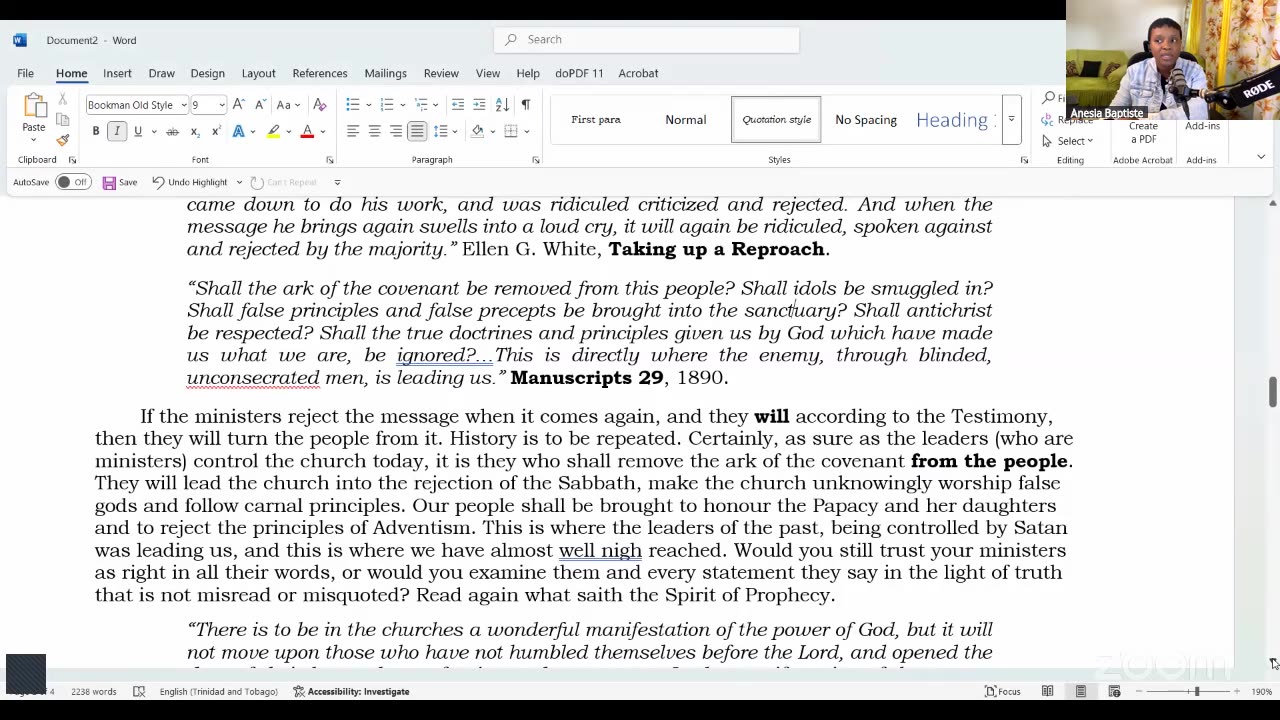Increase font size with the larger A icon
The image size is (1280, 720).
coord(239,105)
